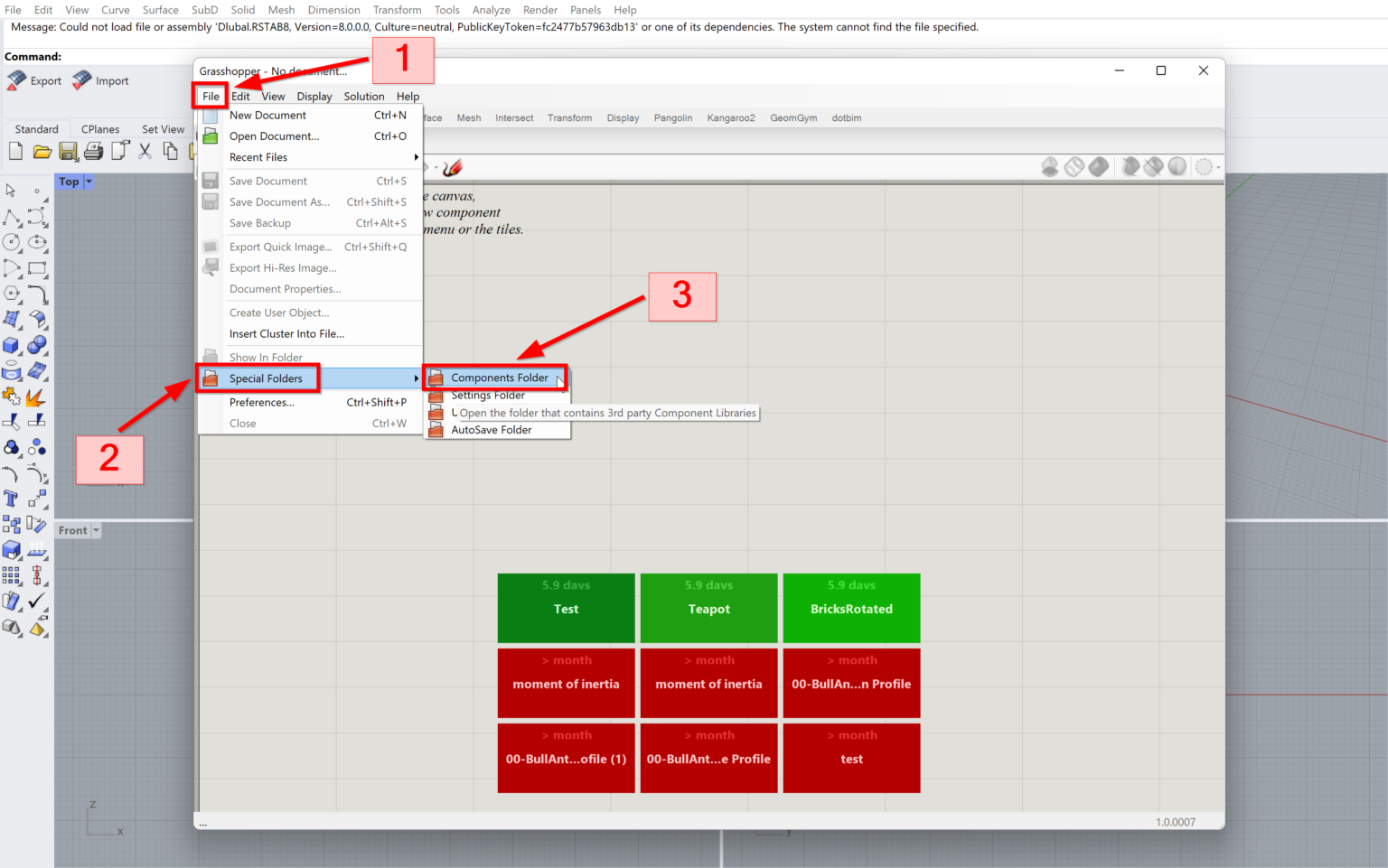Click the Print icon in the Standard toolbar
The width and height of the screenshot is (1388, 868).
click(93, 151)
